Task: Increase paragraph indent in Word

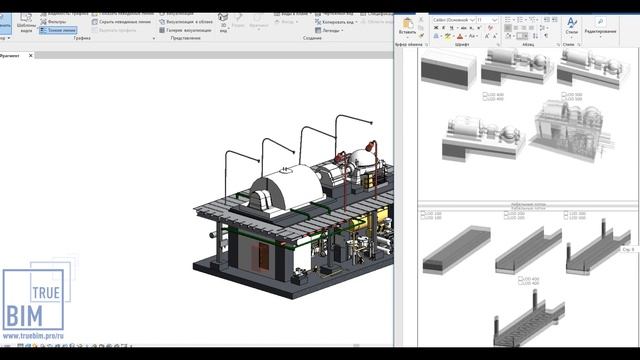Action: pyautogui.click(x=555, y=19)
